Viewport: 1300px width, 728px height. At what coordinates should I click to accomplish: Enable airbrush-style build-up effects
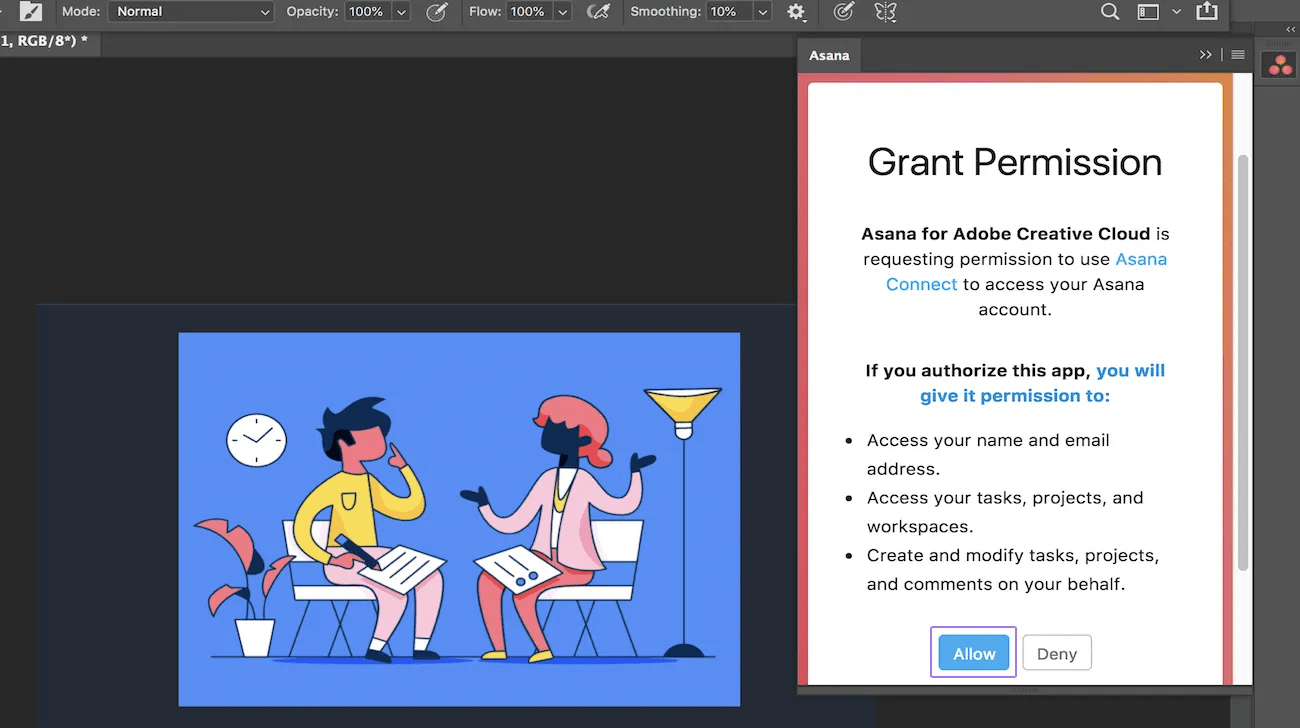tap(598, 12)
